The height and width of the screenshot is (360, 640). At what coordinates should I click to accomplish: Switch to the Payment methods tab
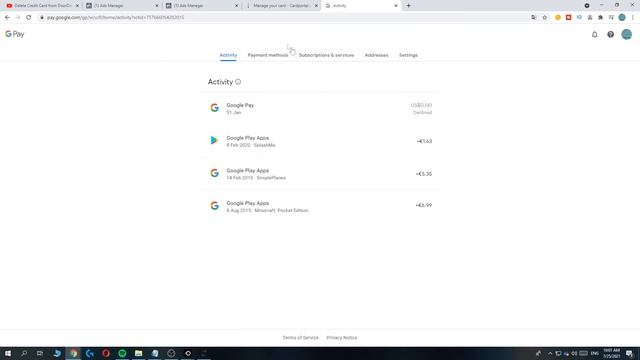268,55
